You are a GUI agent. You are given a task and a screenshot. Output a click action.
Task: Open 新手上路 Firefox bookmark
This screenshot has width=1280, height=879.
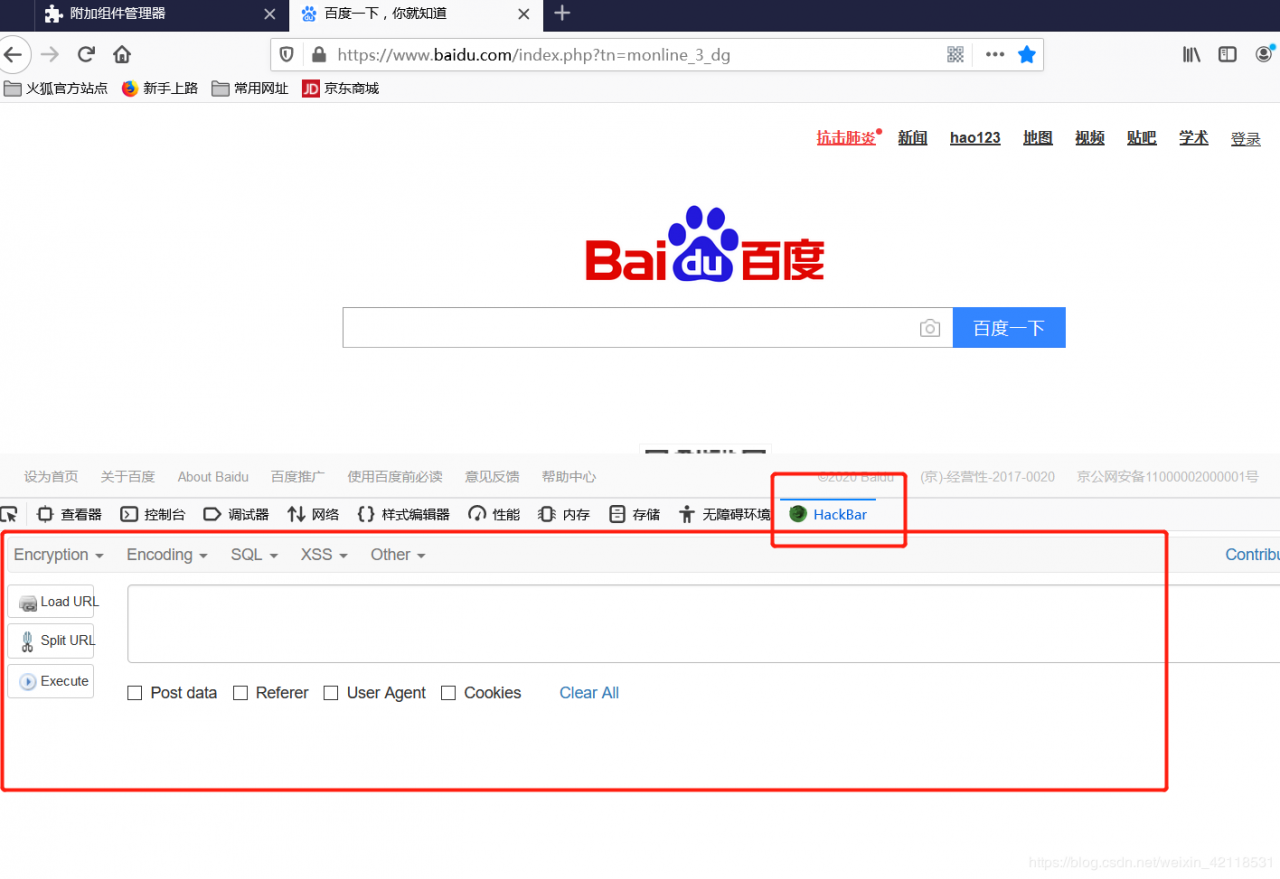160,88
